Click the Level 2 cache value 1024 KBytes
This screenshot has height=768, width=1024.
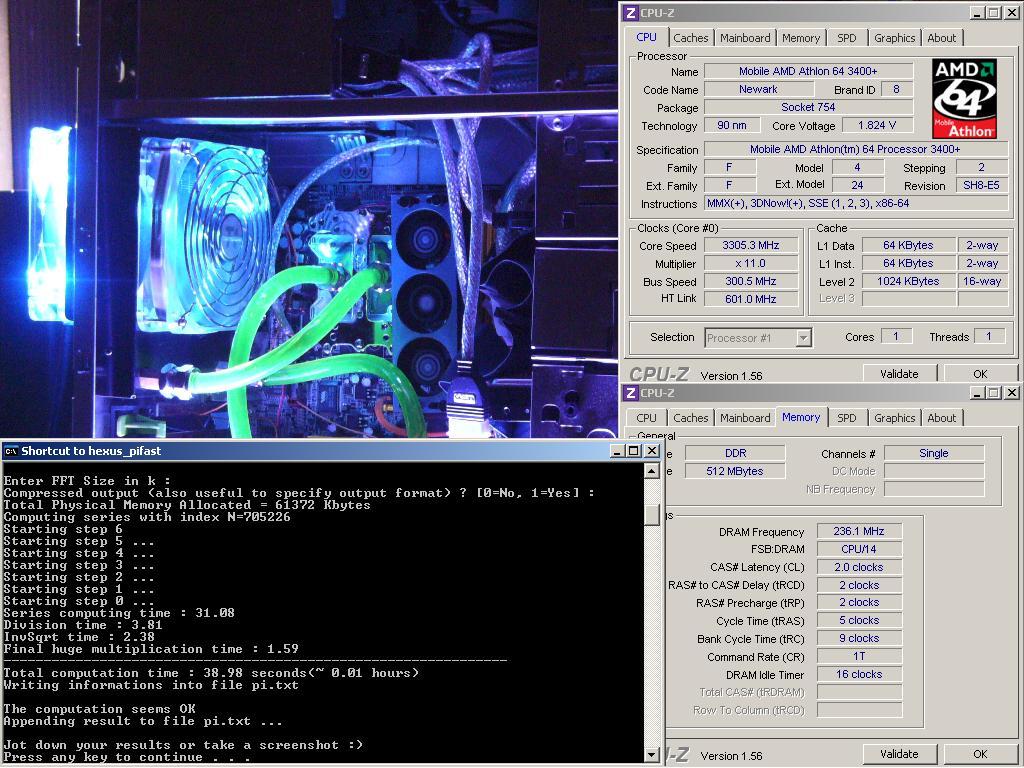[x=908, y=281]
